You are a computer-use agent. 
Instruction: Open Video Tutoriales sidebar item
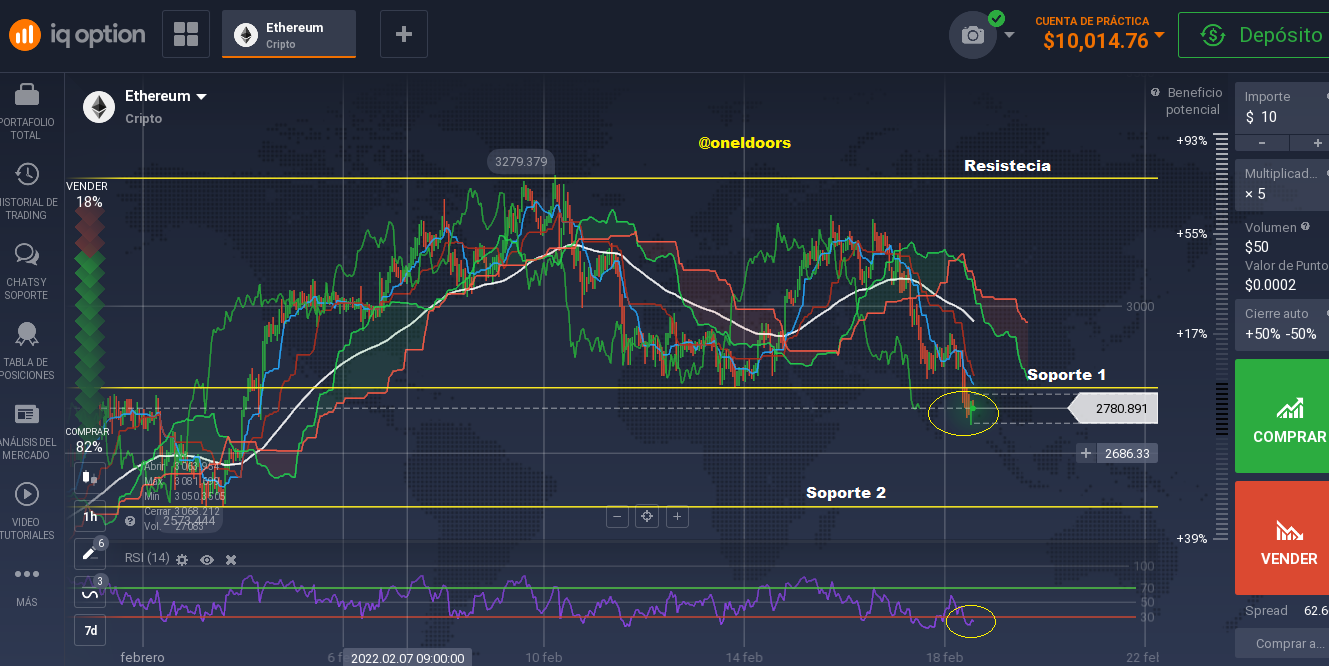click(x=27, y=512)
